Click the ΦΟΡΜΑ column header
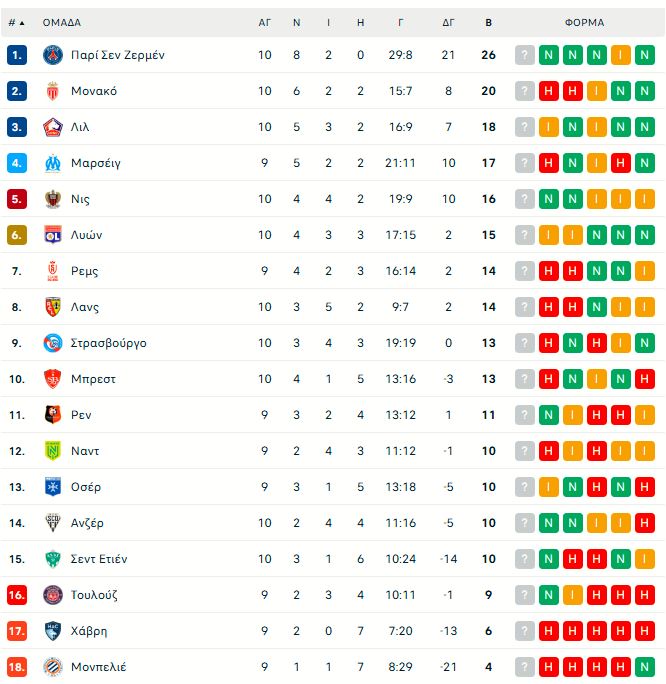The height and width of the screenshot is (684, 666). pos(584,22)
